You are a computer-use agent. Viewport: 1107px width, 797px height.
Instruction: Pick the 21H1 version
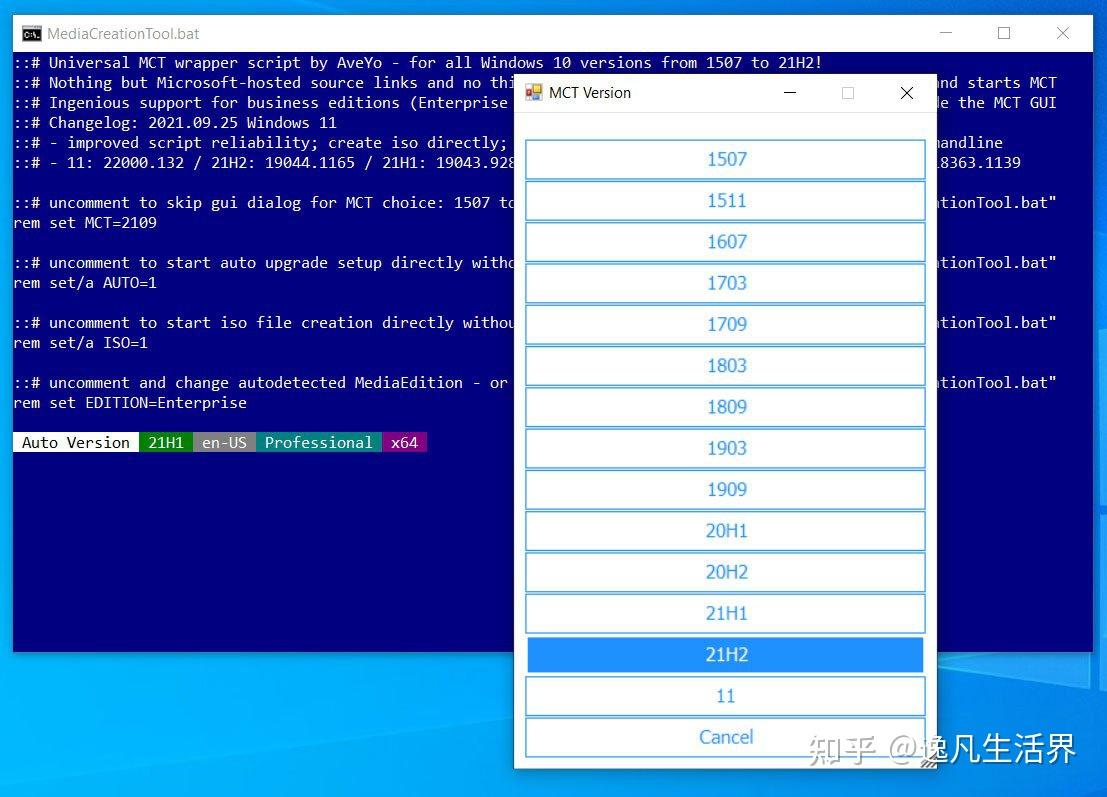click(x=725, y=613)
